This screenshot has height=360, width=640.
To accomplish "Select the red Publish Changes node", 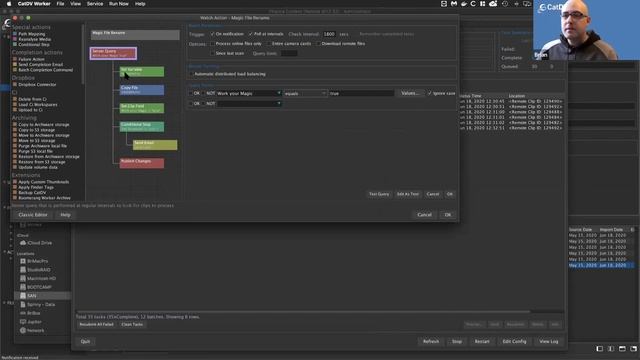I will pos(142,163).
